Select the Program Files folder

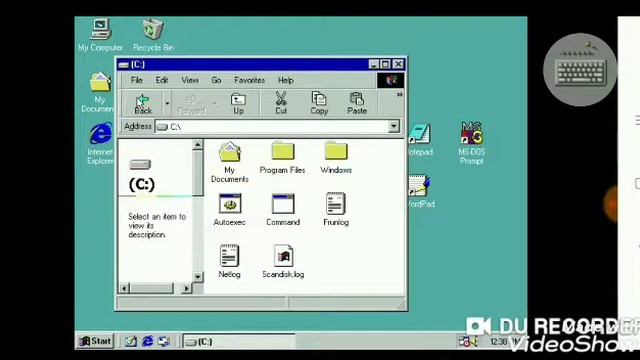(x=282, y=158)
